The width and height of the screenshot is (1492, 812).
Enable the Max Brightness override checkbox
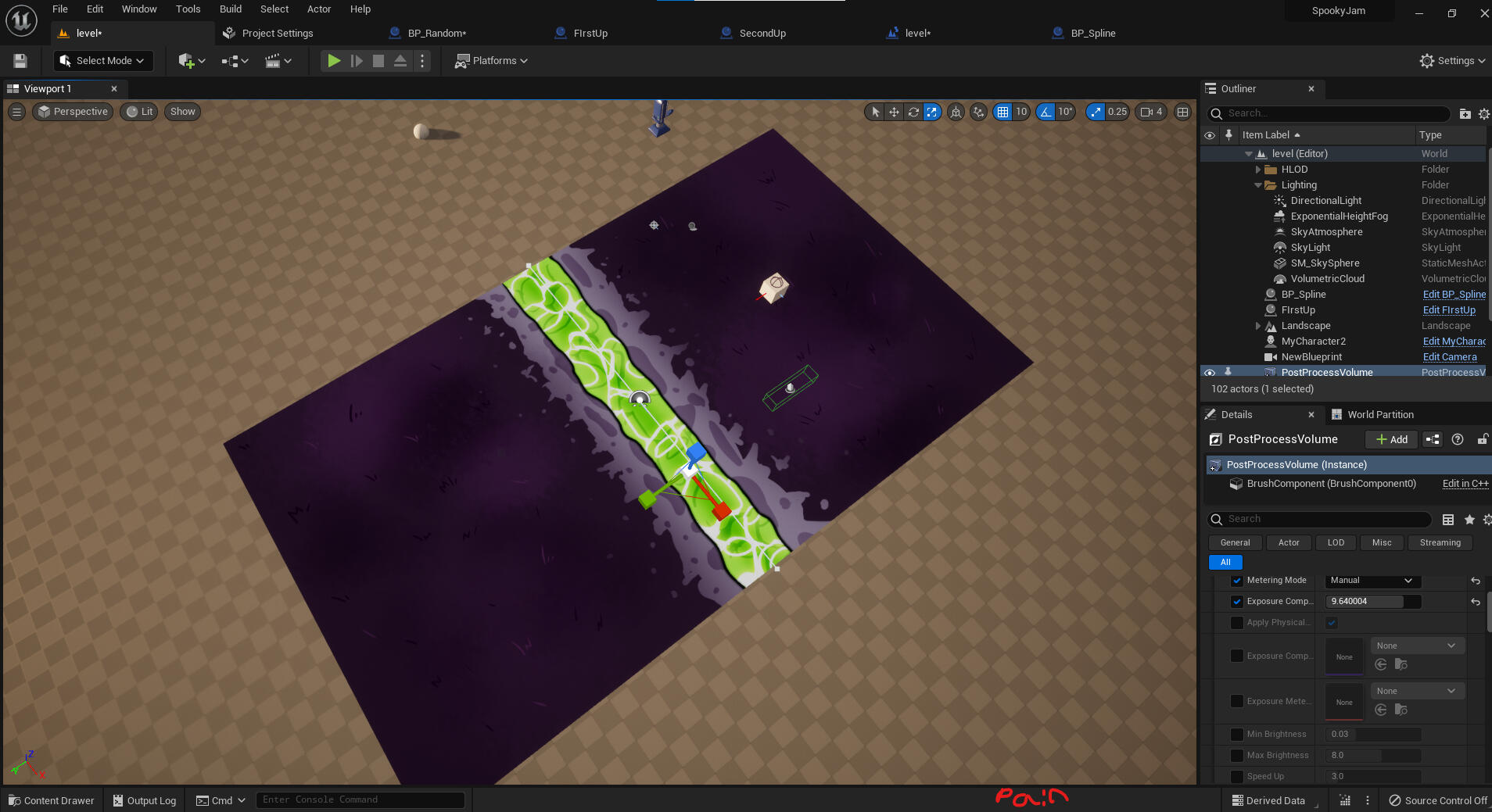[x=1237, y=756]
